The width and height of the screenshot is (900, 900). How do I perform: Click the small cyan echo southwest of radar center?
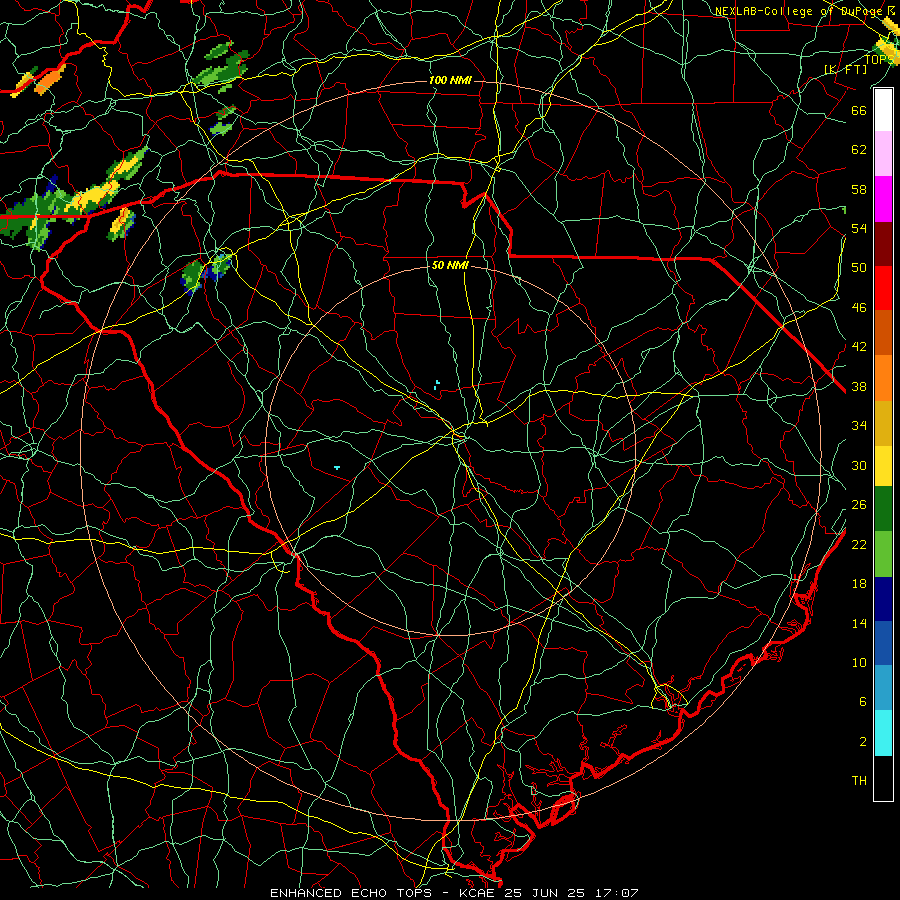point(337,468)
